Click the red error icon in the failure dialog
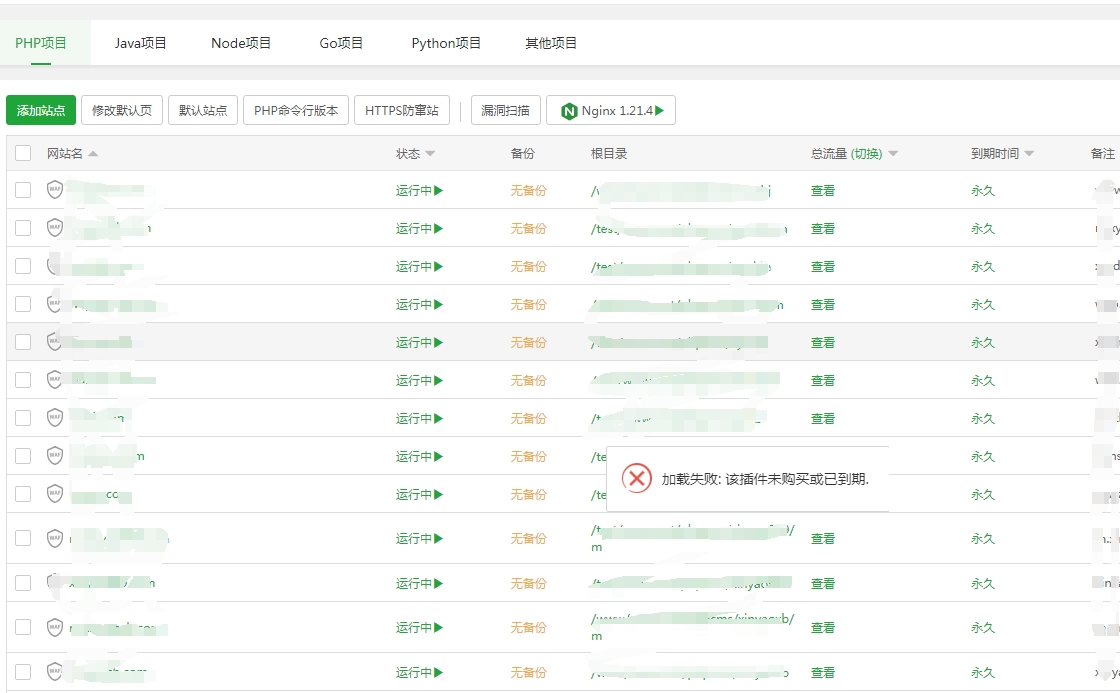 (x=636, y=478)
